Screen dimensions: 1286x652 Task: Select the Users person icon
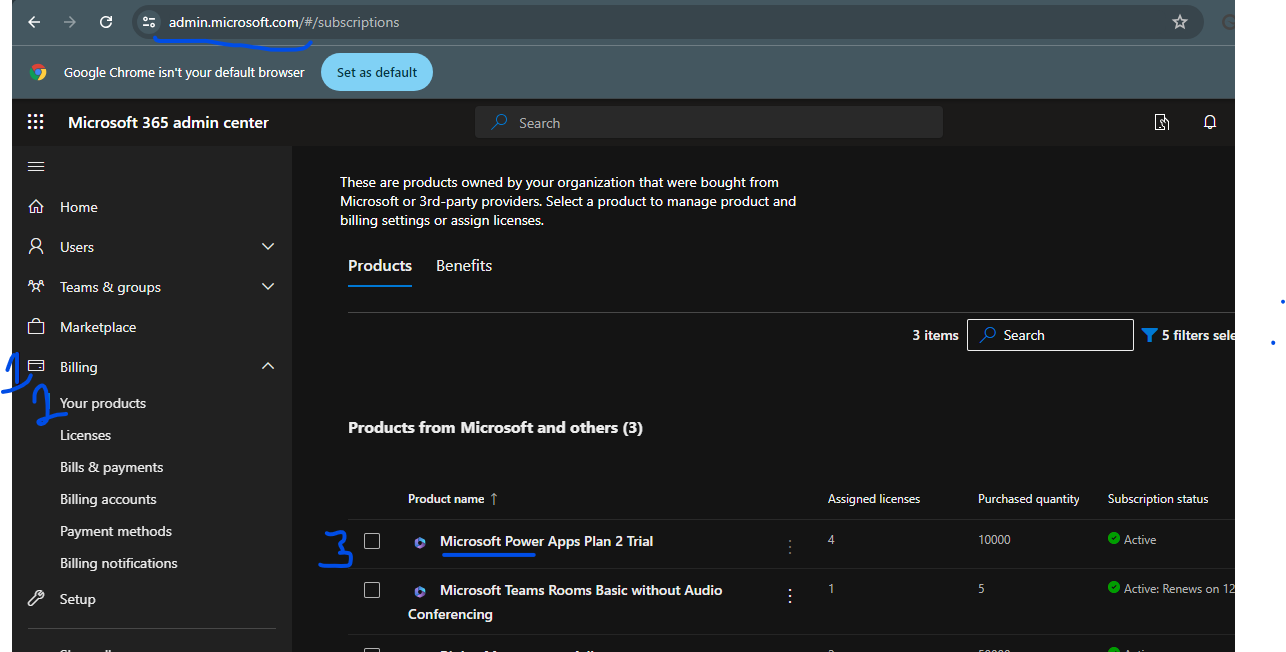[x=36, y=246]
